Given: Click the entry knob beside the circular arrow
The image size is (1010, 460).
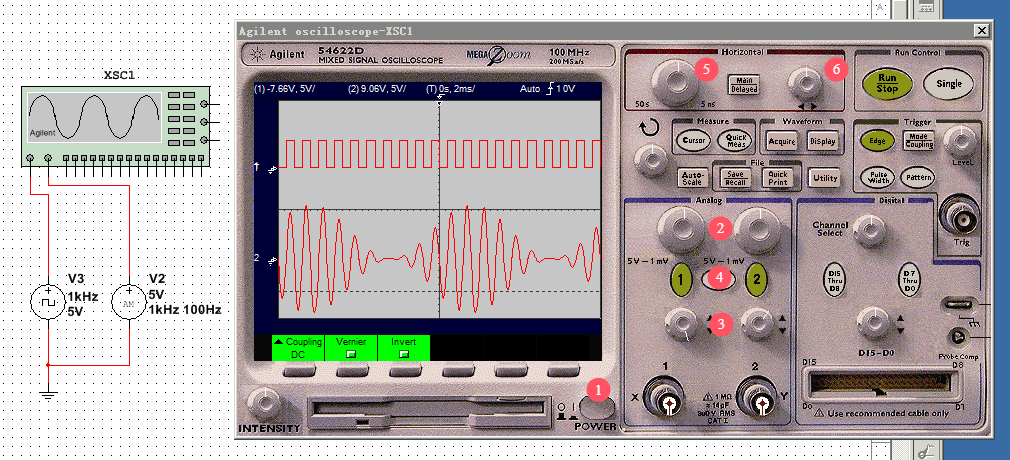Looking at the screenshot, I should 649,158.
